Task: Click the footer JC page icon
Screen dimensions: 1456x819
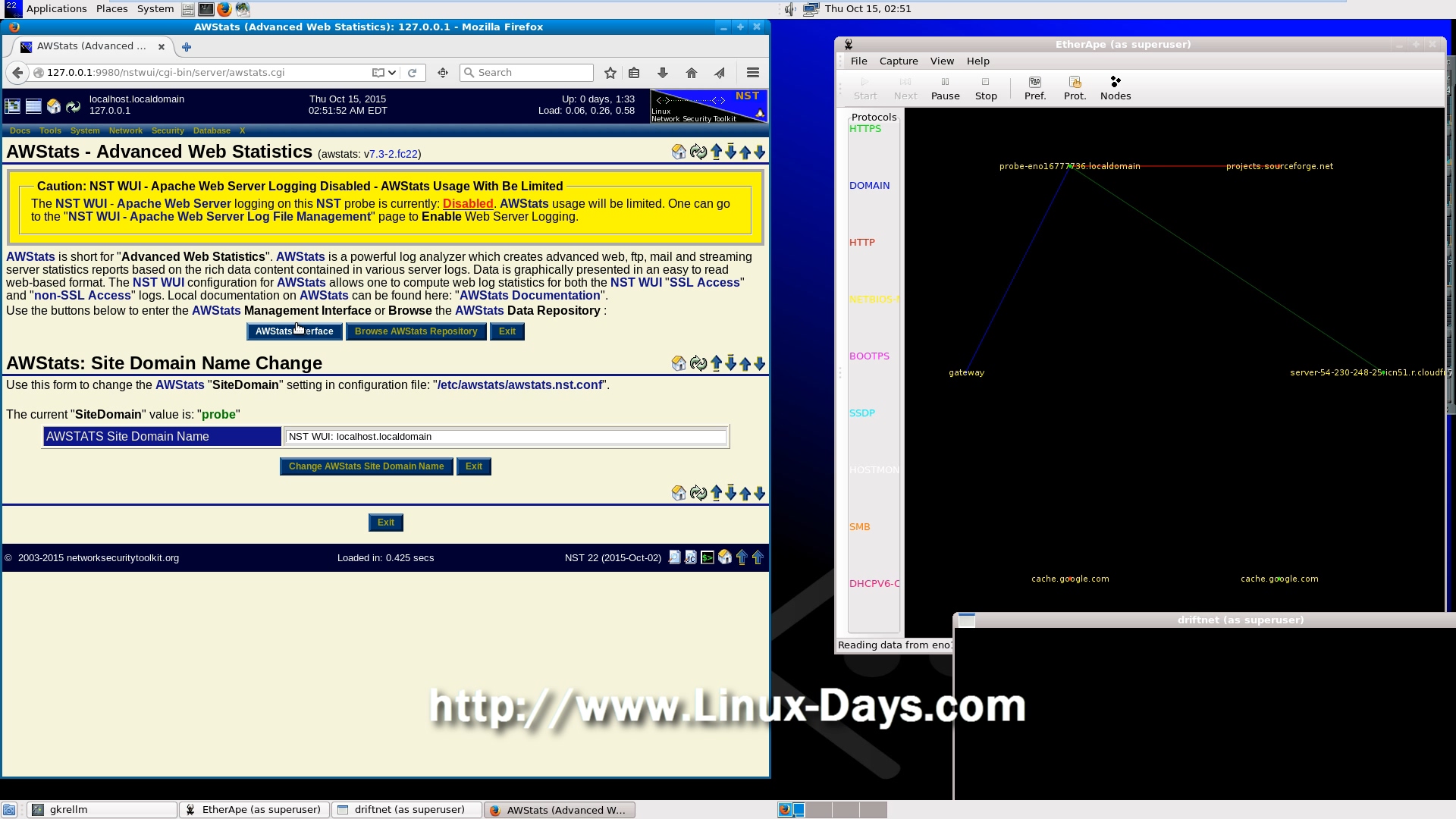Action: pyautogui.click(x=691, y=558)
